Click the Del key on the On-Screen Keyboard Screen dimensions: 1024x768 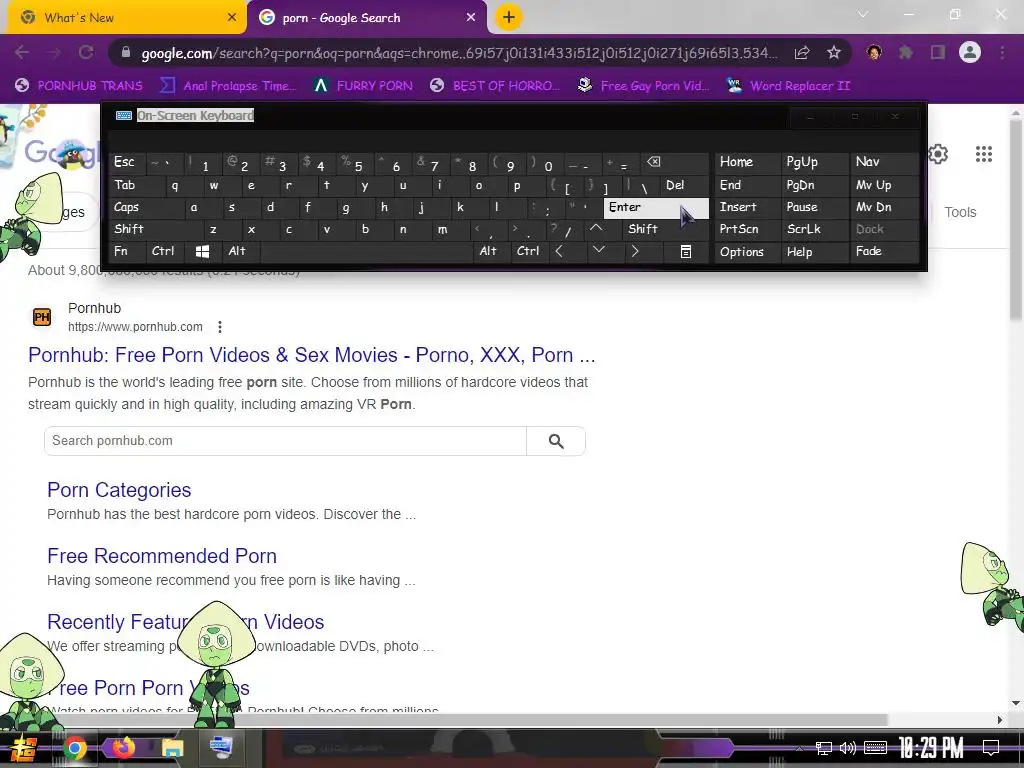(684, 185)
